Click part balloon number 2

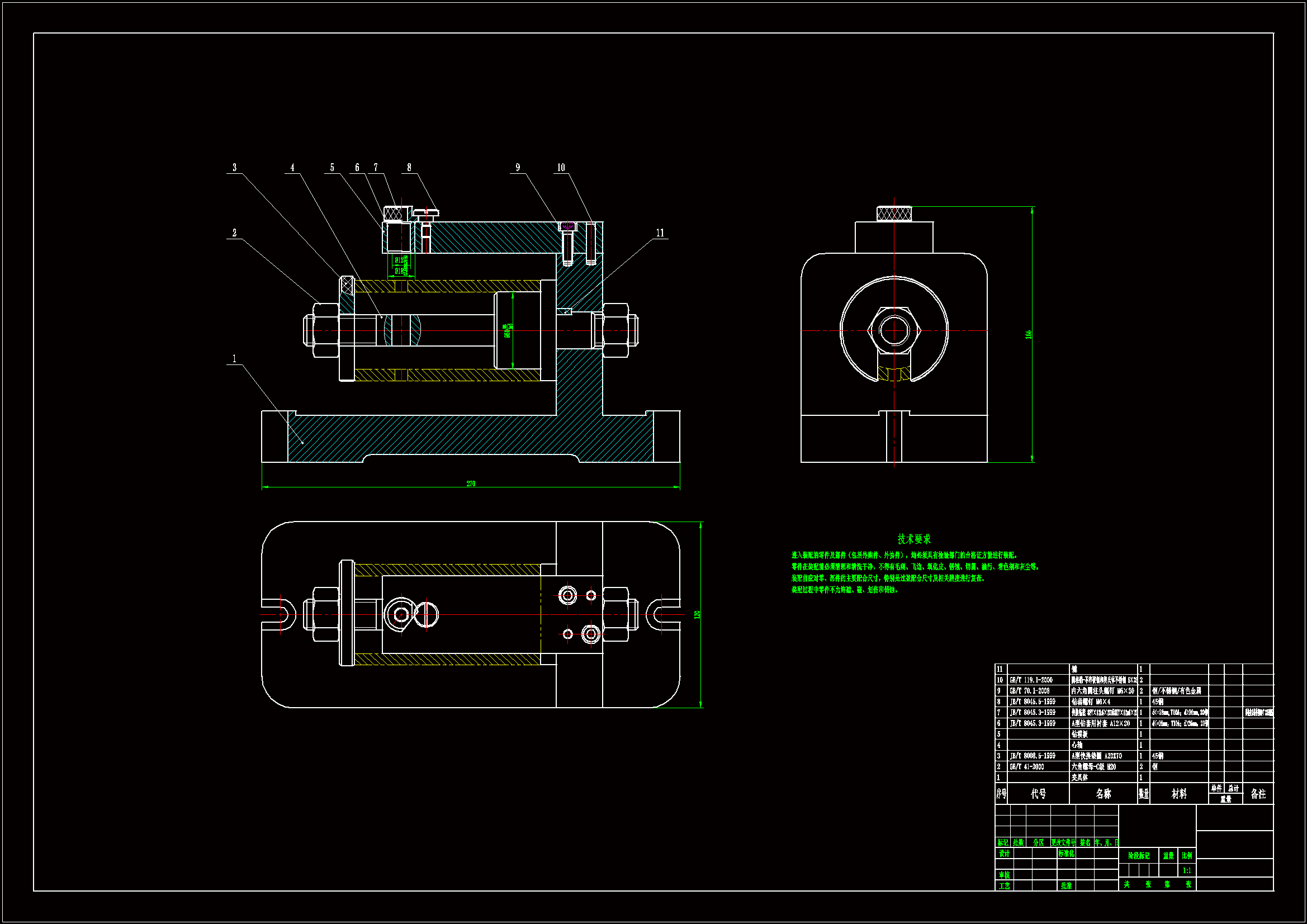[x=234, y=233]
